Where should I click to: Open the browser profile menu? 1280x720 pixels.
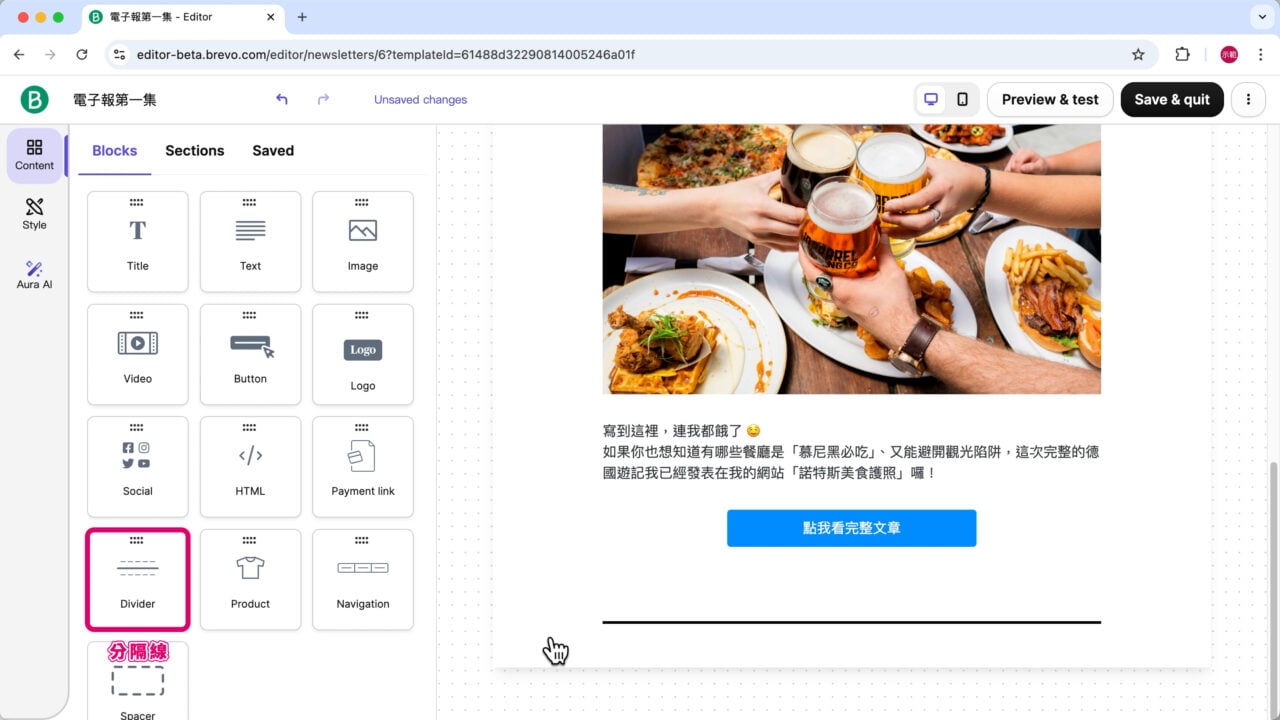(x=1228, y=54)
